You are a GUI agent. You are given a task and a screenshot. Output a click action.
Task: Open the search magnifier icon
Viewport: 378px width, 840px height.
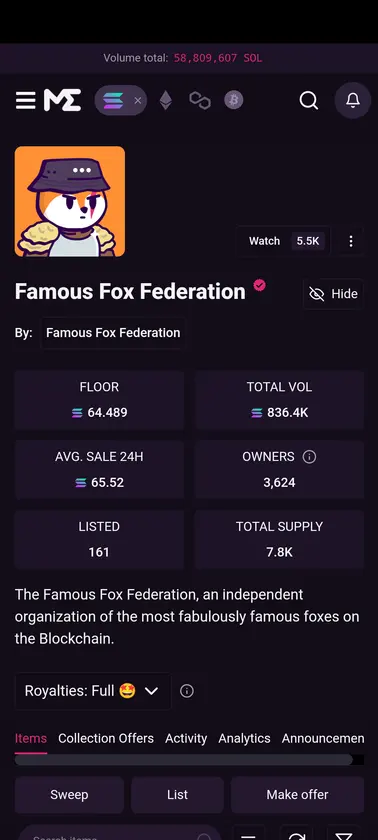click(308, 100)
